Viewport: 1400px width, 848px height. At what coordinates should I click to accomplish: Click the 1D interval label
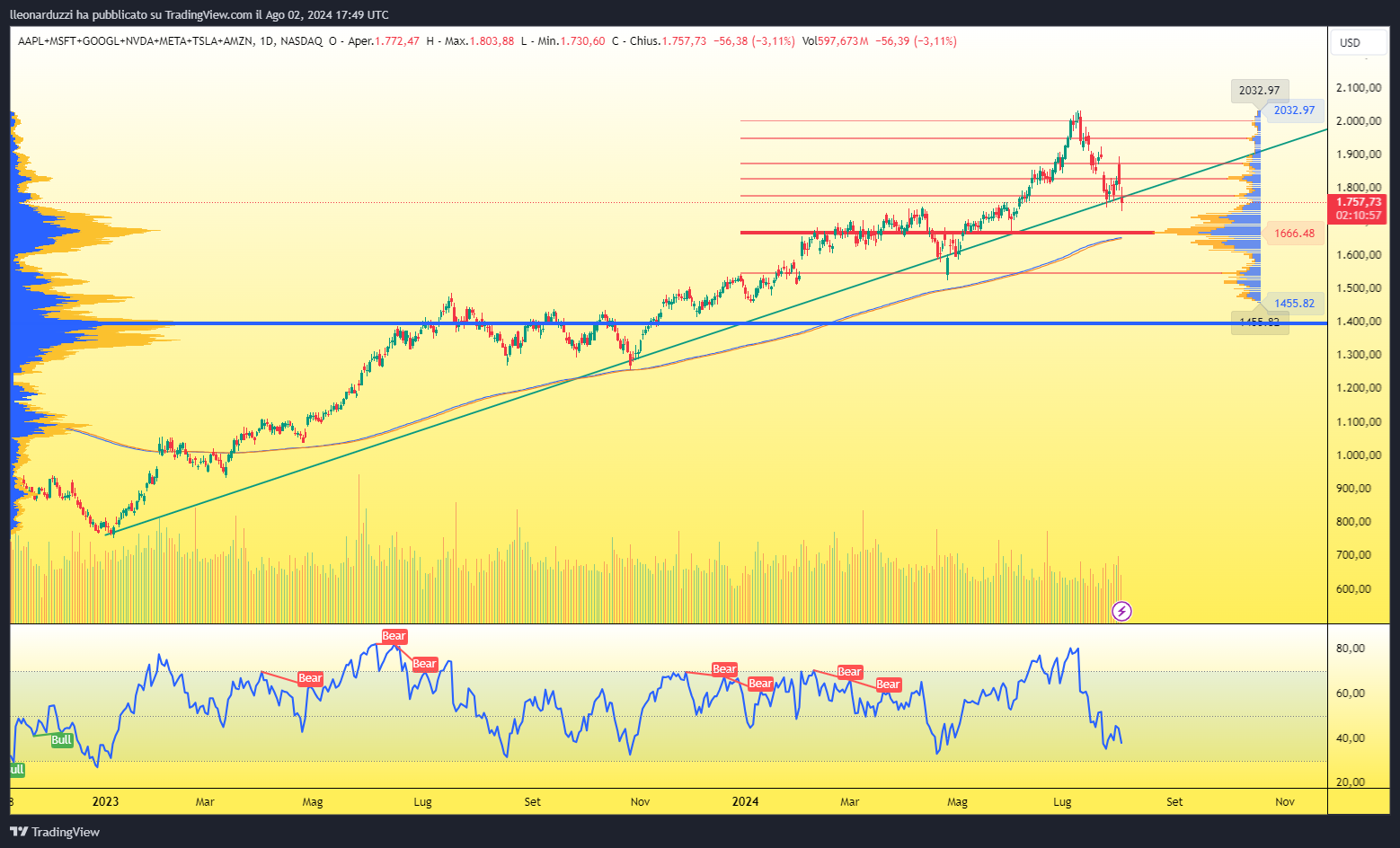tap(266, 41)
